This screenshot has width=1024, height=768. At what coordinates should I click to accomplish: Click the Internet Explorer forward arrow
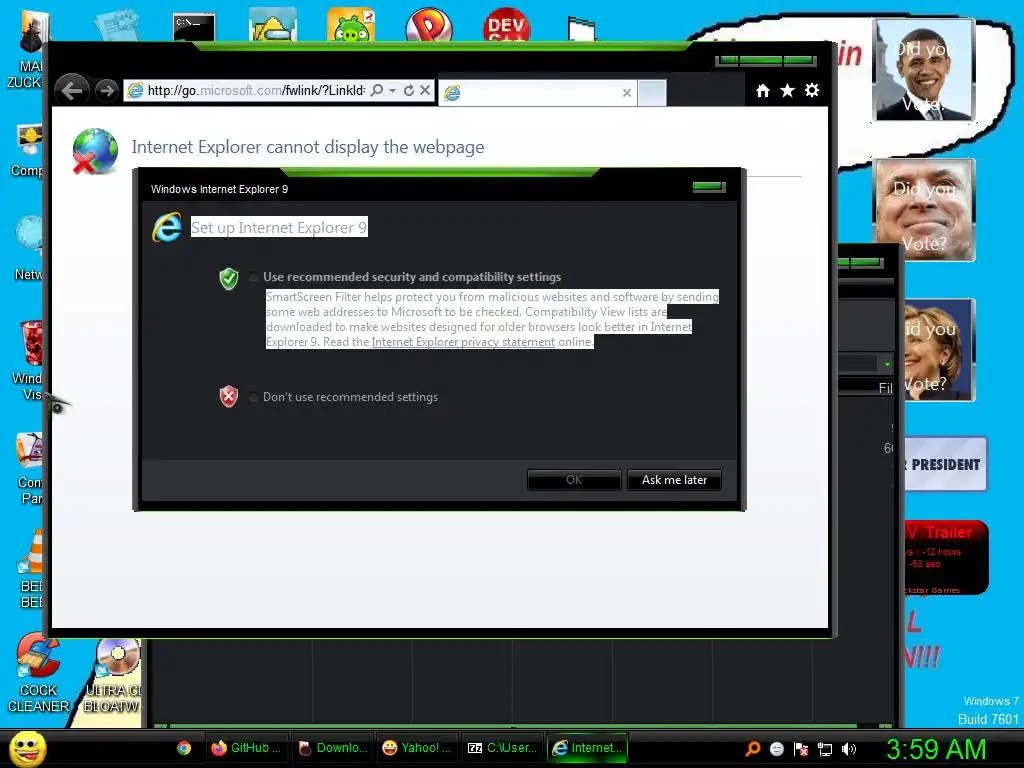pos(106,91)
